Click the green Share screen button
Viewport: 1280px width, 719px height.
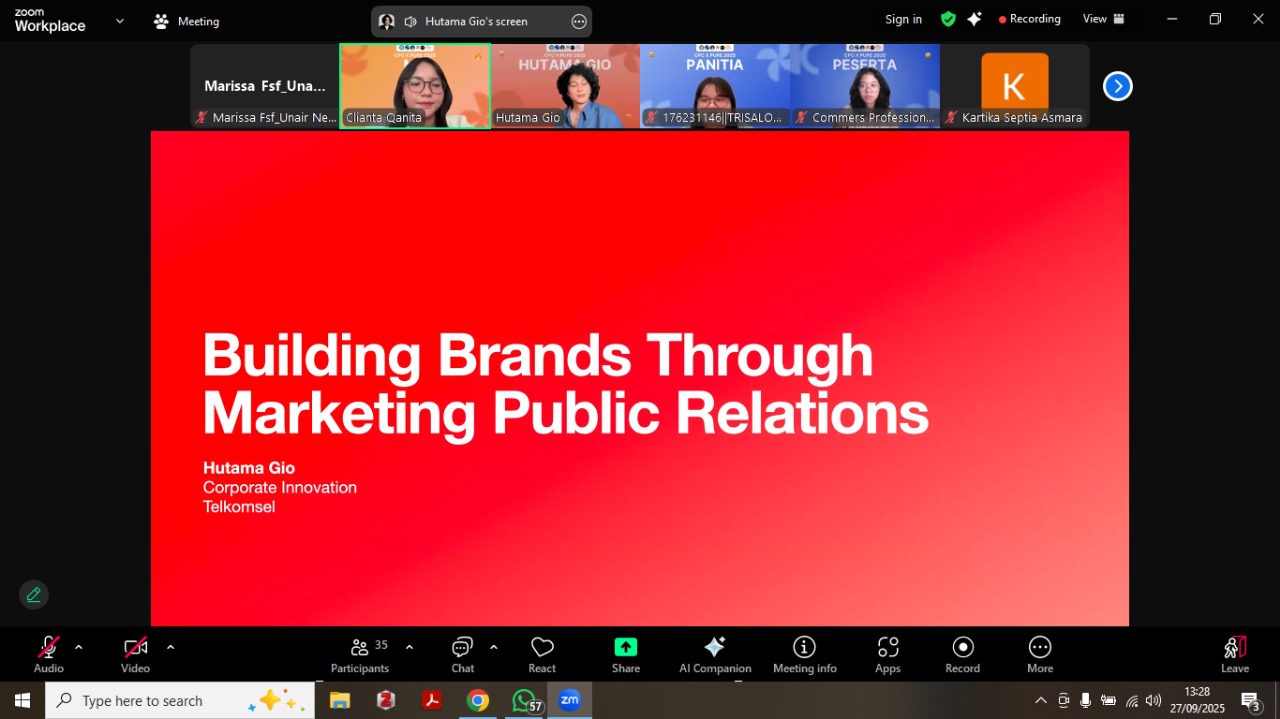point(626,655)
